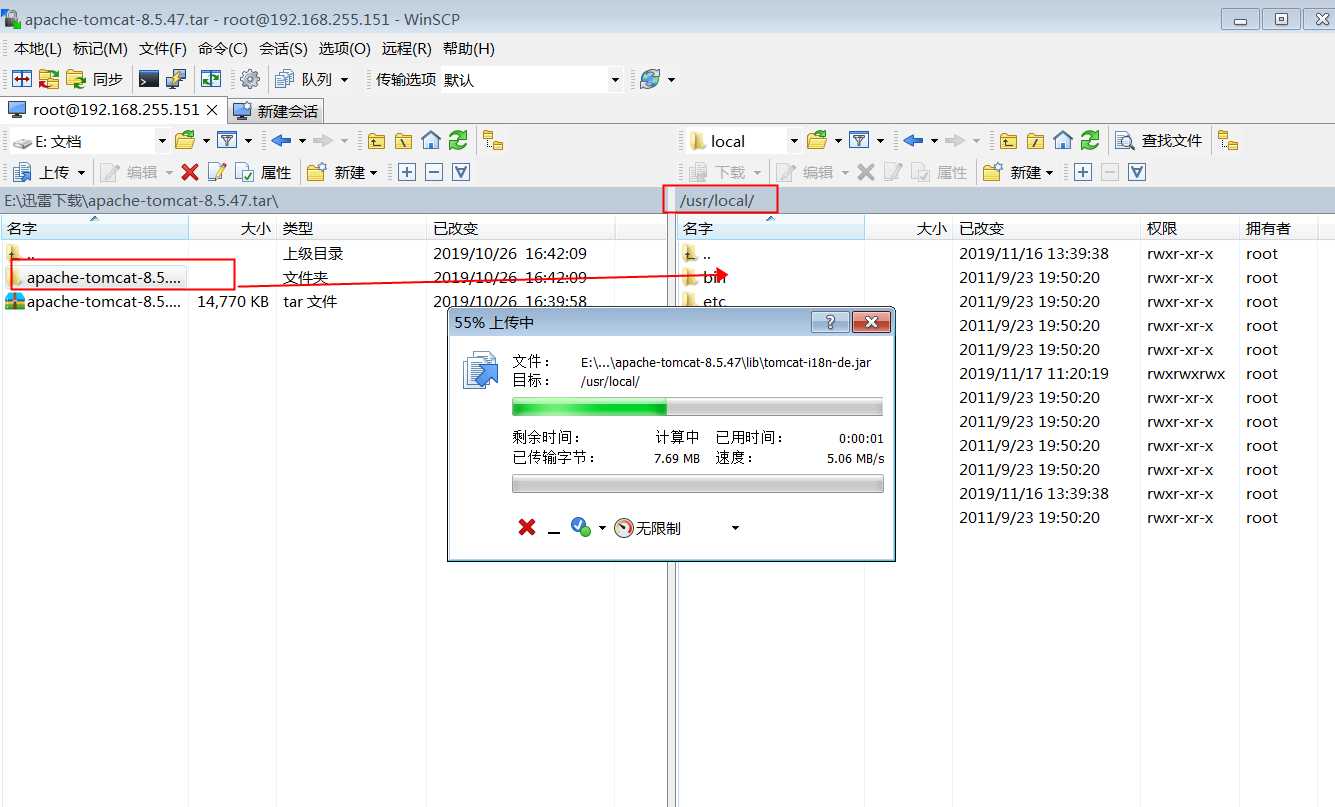Sort local panel by 类型 column

(x=352, y=228)
